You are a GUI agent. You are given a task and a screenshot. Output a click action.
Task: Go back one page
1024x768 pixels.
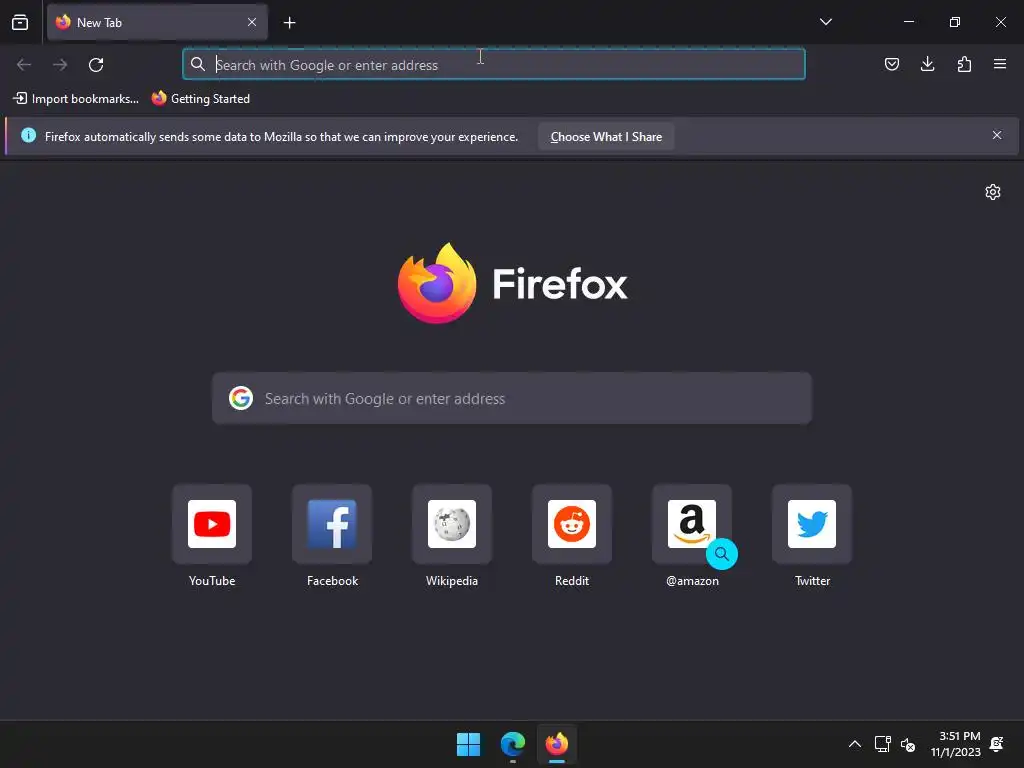pos(24,65)
